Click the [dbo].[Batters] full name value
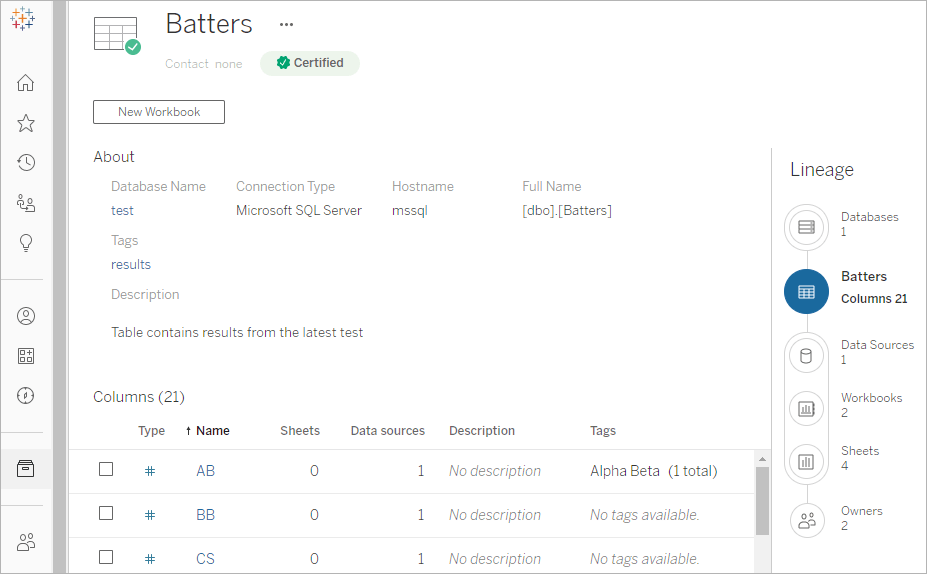This screenshot has height=574, width=927. click(566, 210)
